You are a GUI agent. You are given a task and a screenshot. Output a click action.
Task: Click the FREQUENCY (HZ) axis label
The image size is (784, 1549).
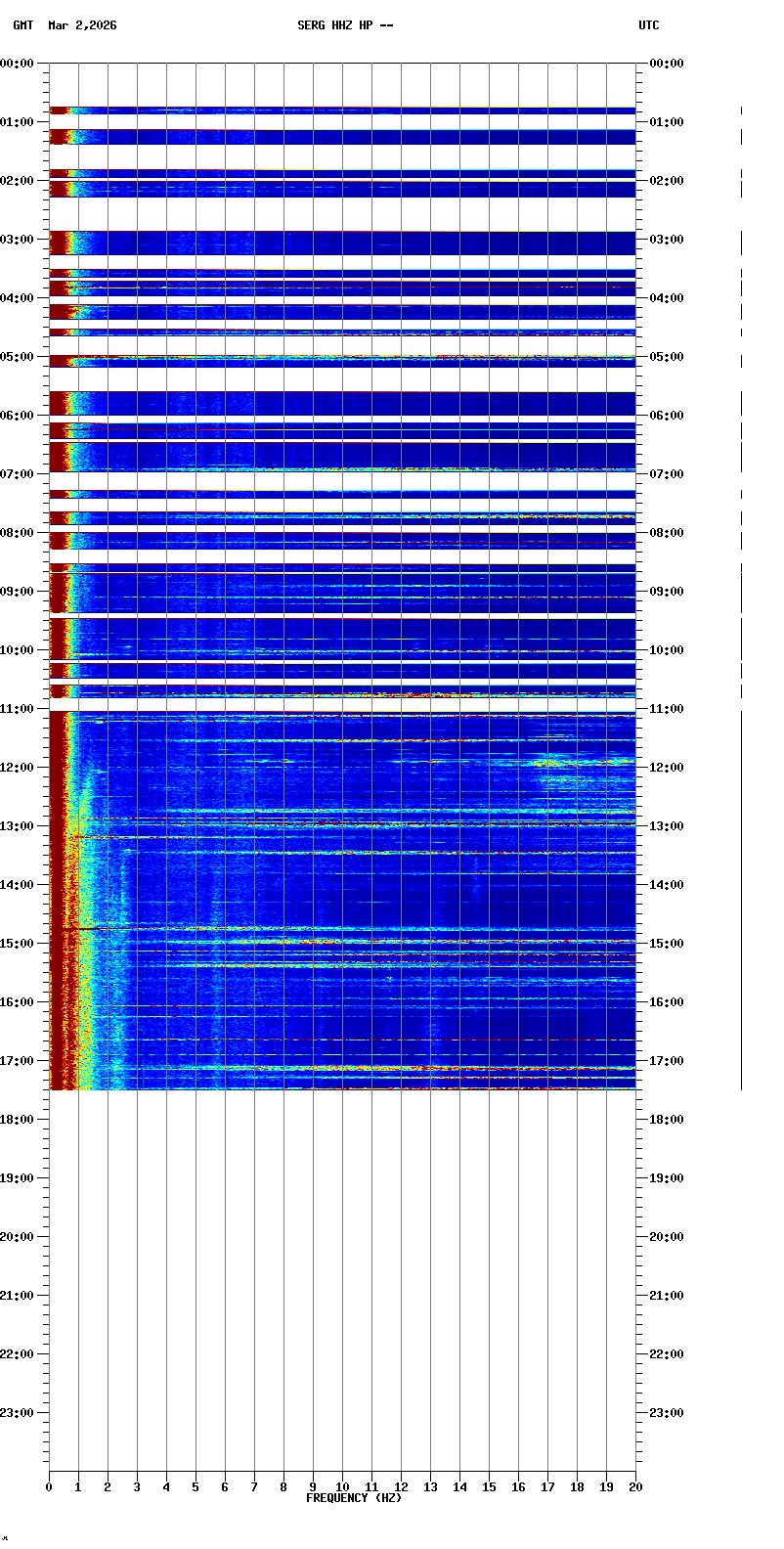pyautogui.click(x=354, y=1498)
